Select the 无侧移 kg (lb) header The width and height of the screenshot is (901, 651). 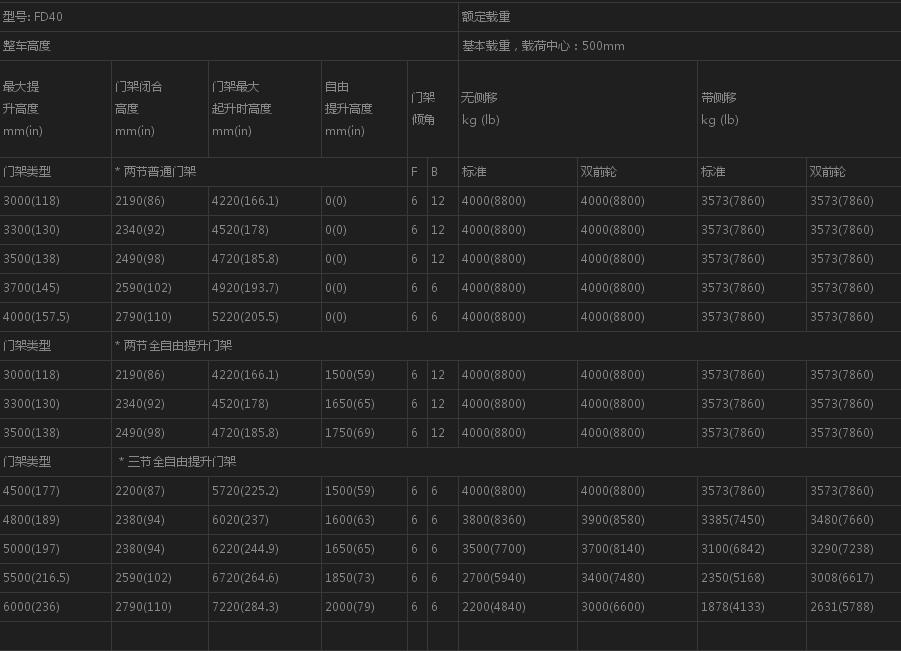480,108
